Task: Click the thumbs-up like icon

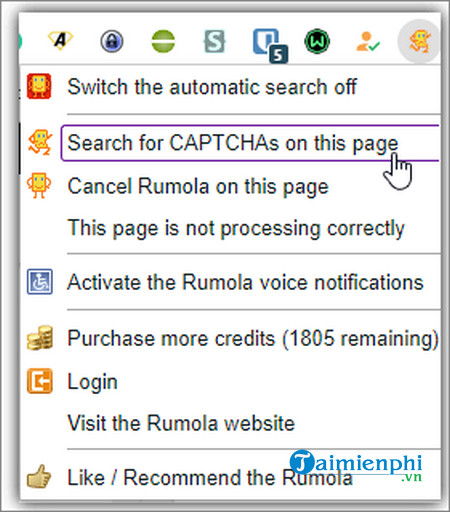Action: tap(39, 476)
